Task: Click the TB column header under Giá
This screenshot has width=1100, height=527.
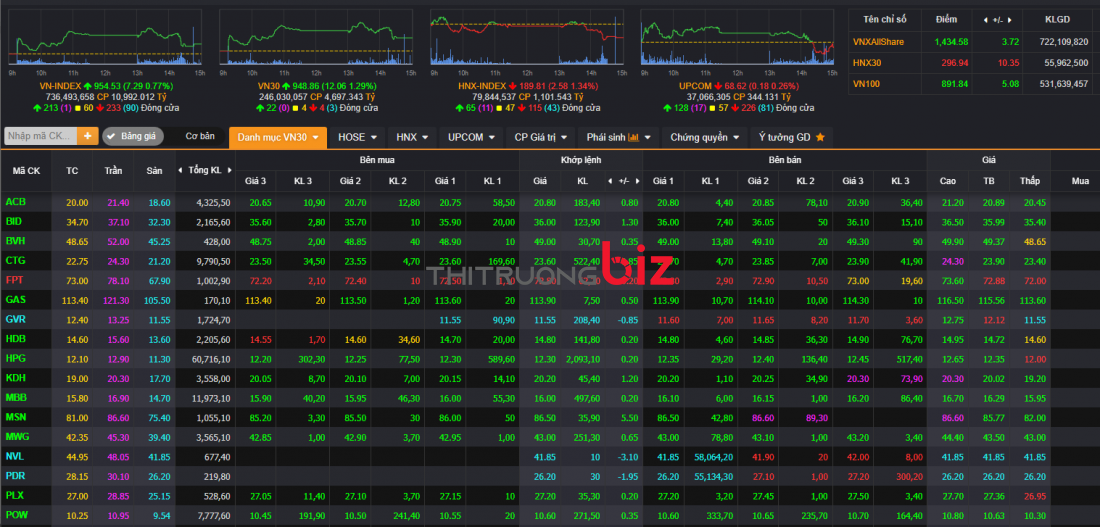Action: (x=988, y=182)
